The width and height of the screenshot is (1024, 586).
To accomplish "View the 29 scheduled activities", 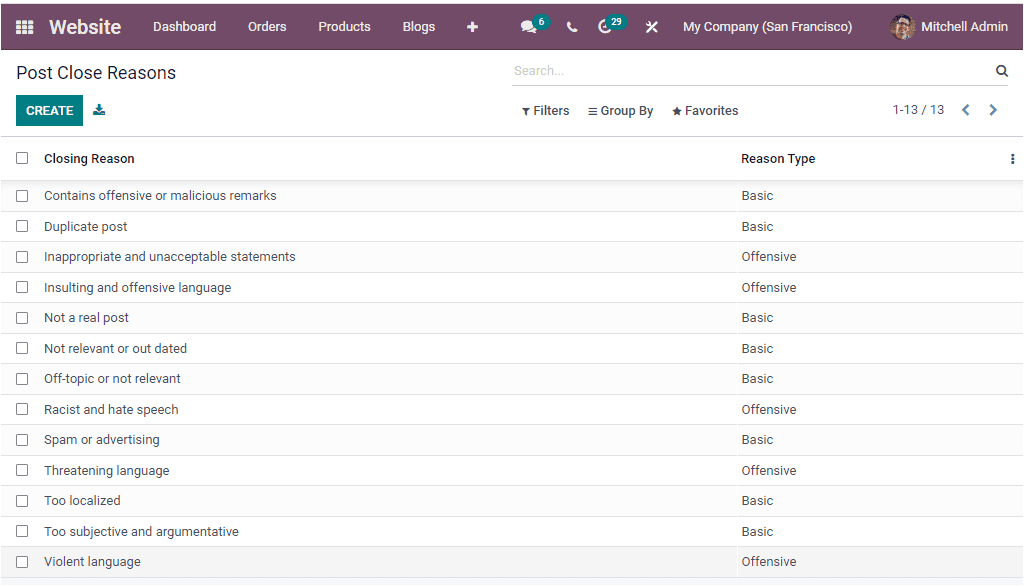I will (607, 27).
